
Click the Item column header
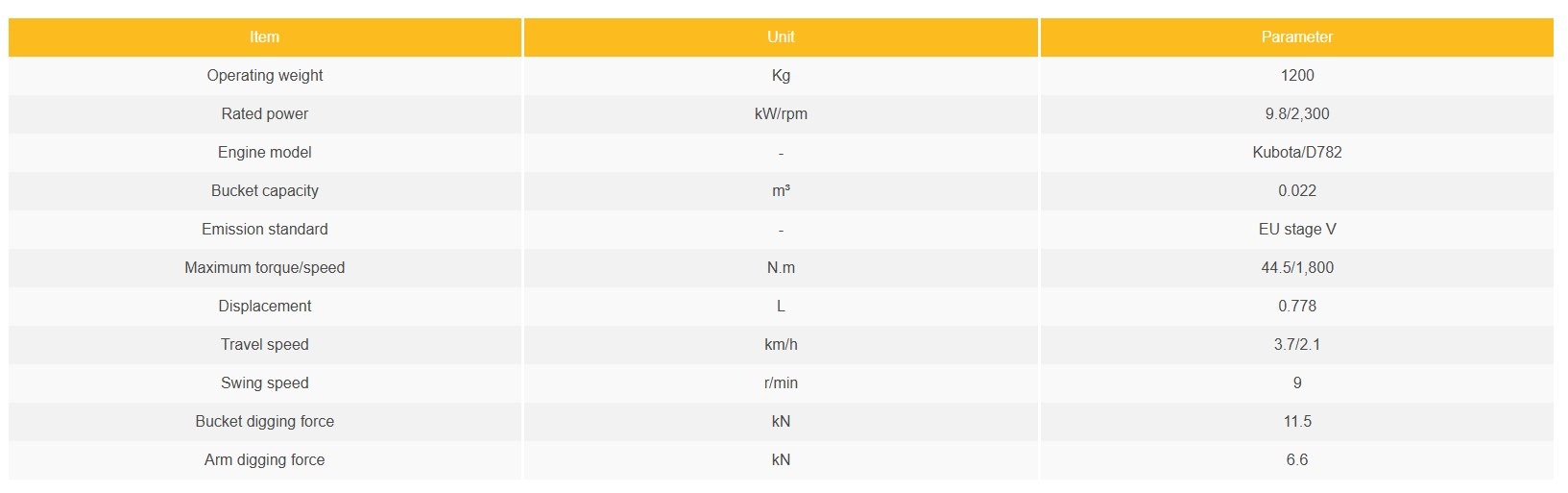pyautogui.click(x=264, y=37)
